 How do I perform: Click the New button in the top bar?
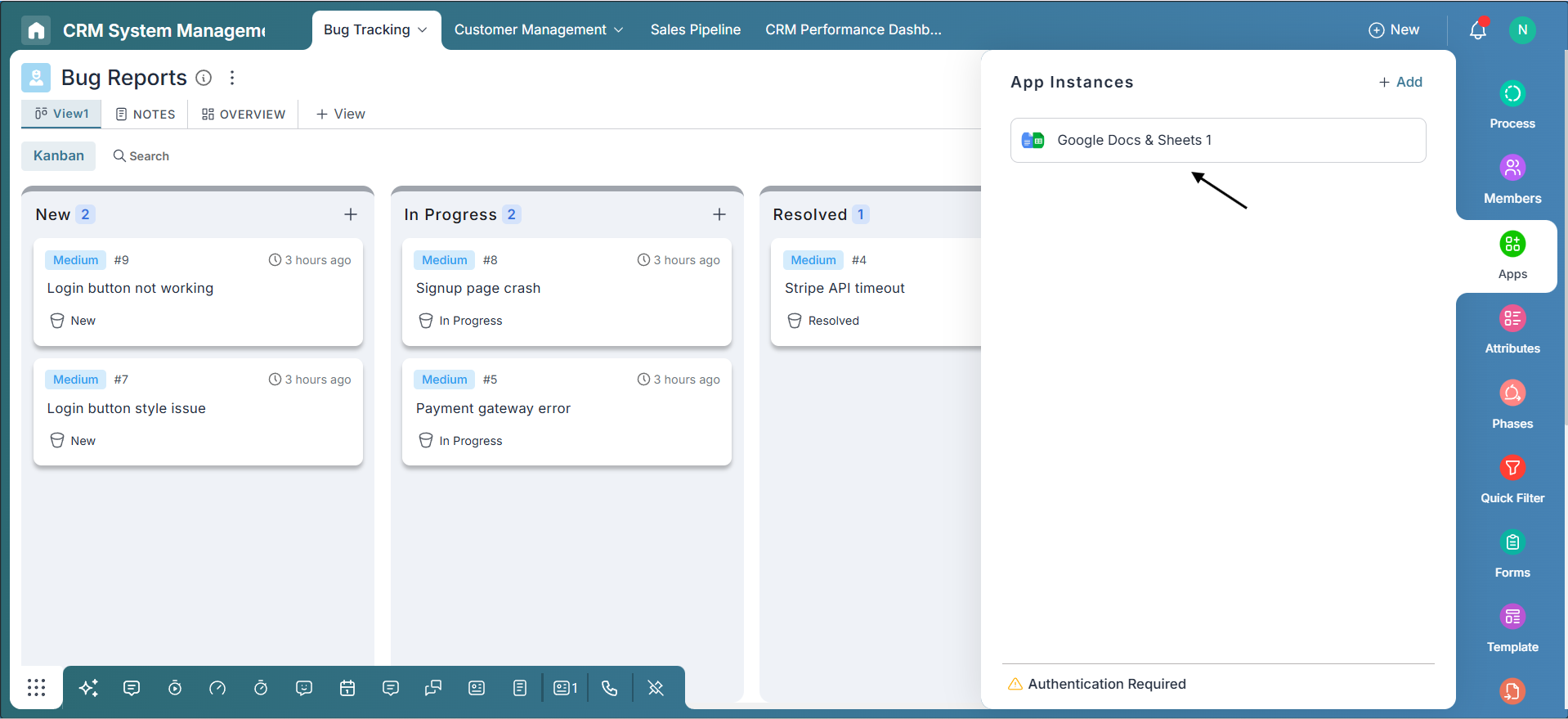tap(1394, 30)
